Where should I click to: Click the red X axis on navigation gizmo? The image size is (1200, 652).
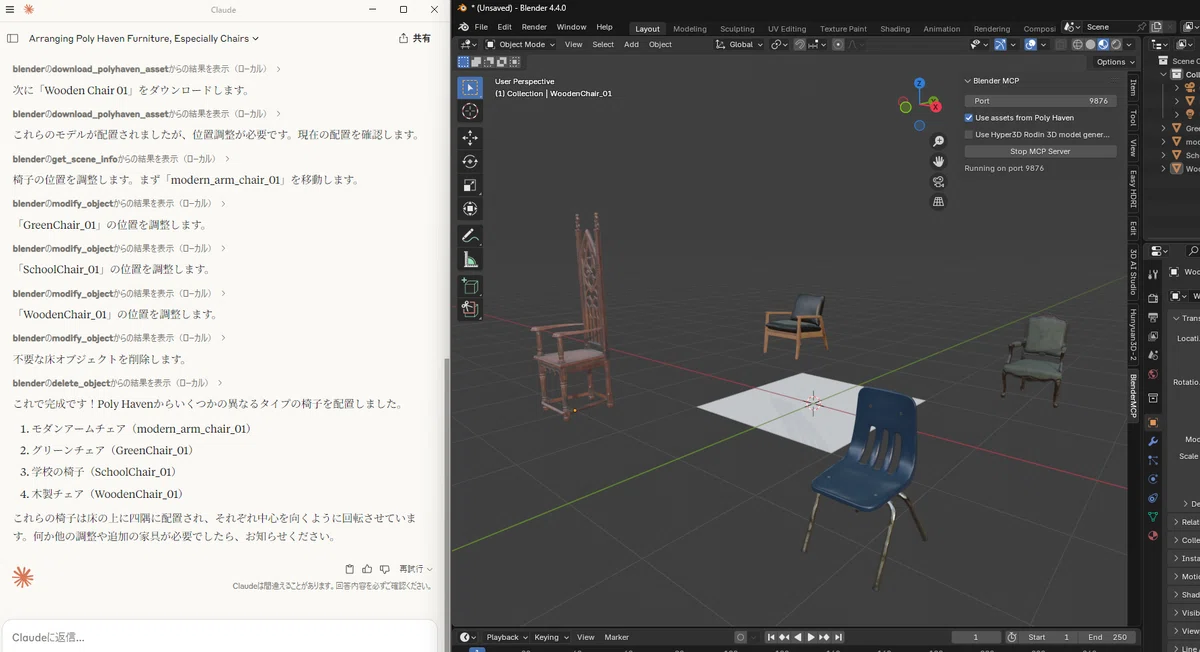[935, 106]
